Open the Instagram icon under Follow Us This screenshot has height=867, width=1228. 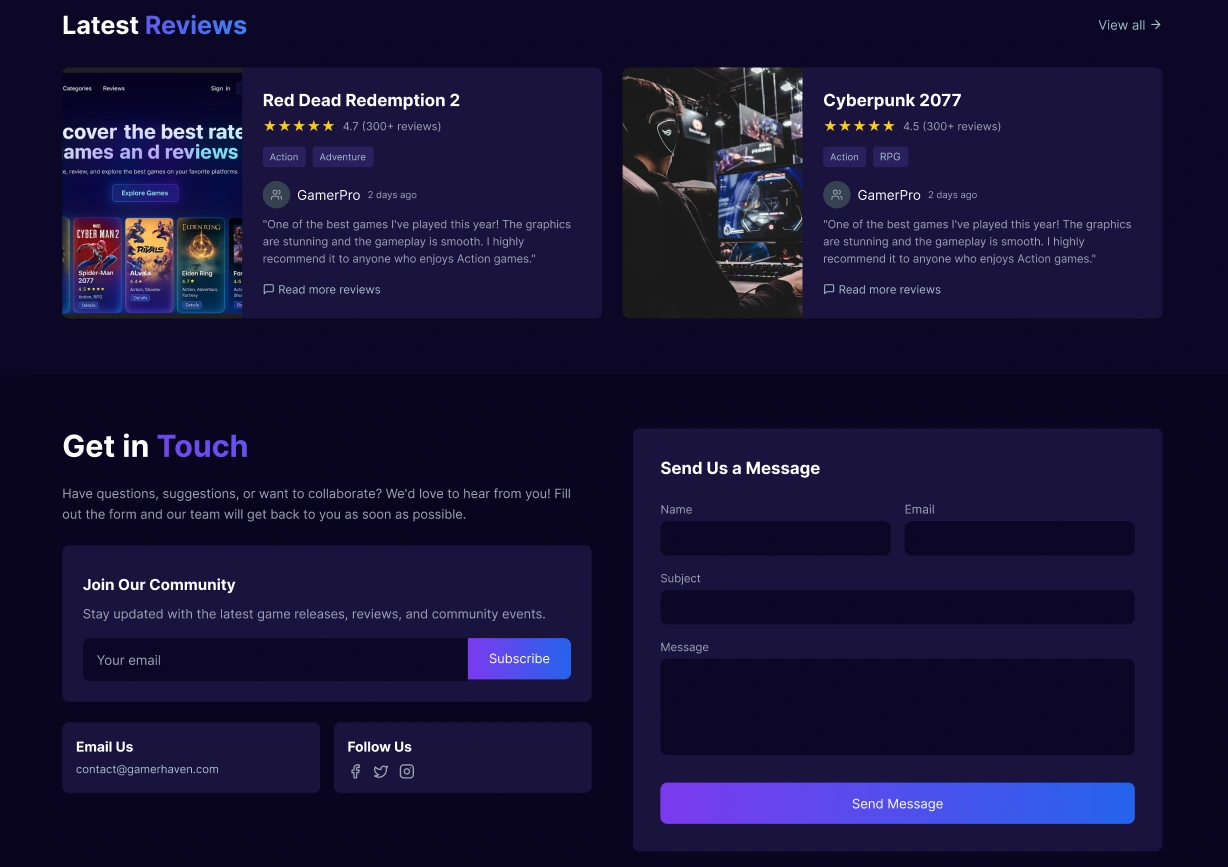pos(407,771)
